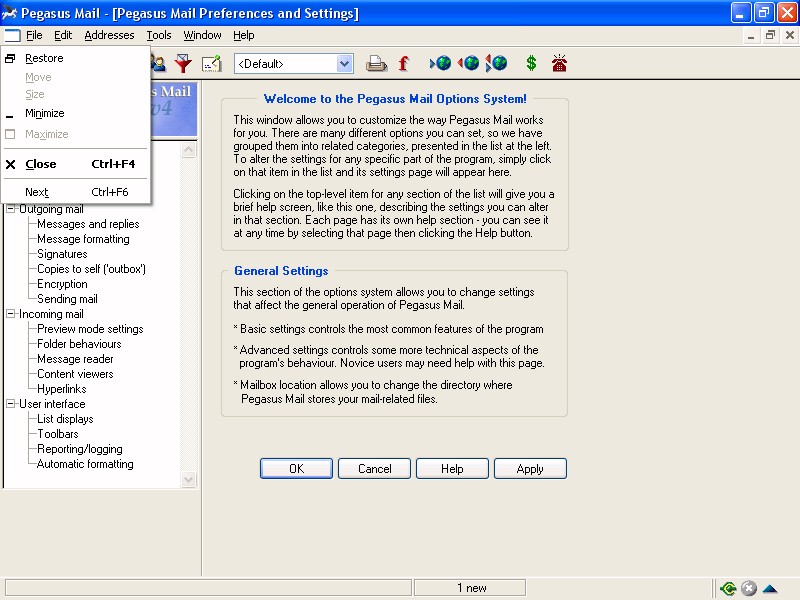This screenshot has width=800, height=600.
Task: Select Toolbars settings item
Action: coord(58,434)
